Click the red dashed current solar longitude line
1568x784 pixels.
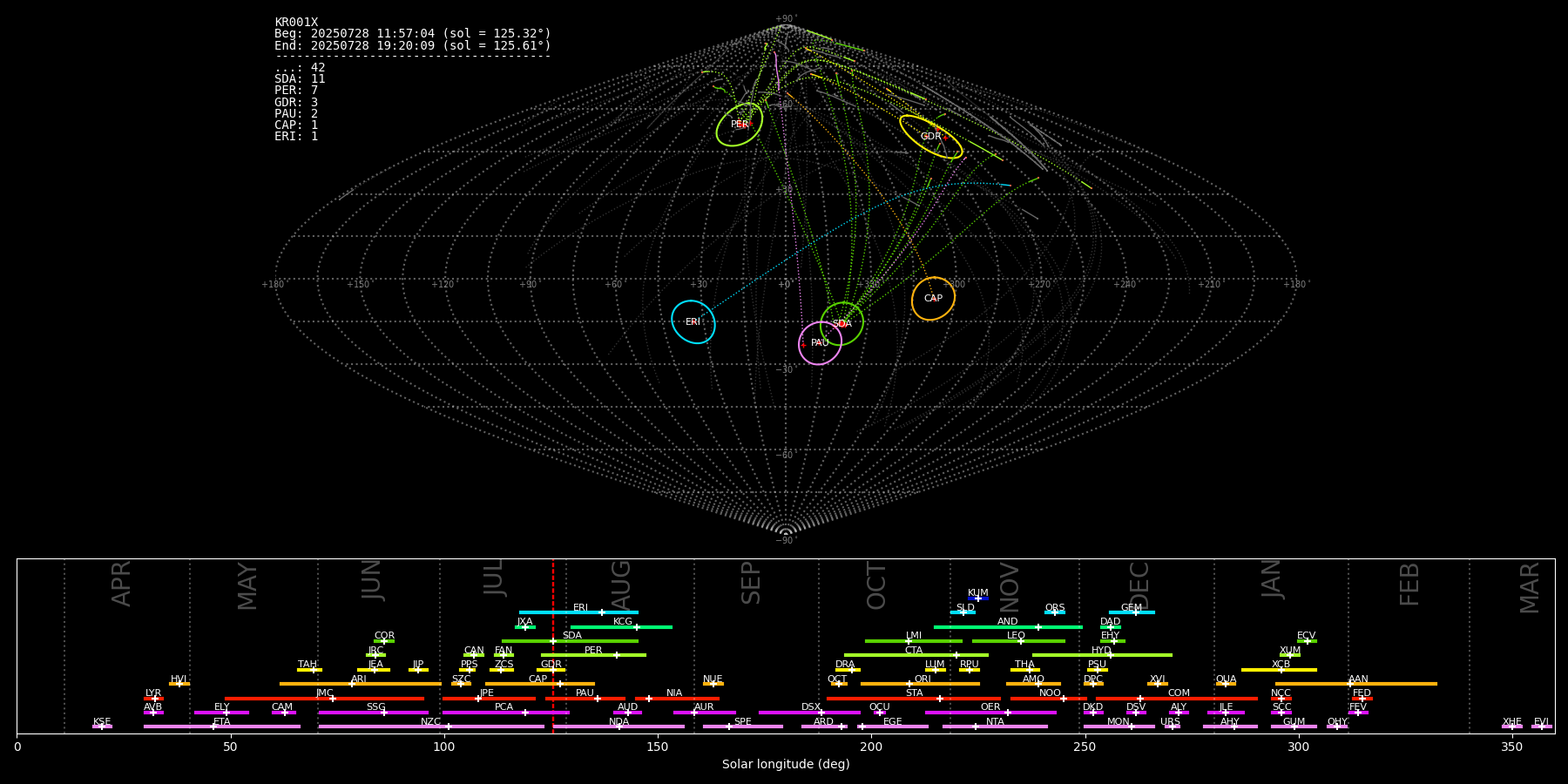coord(552,645)
